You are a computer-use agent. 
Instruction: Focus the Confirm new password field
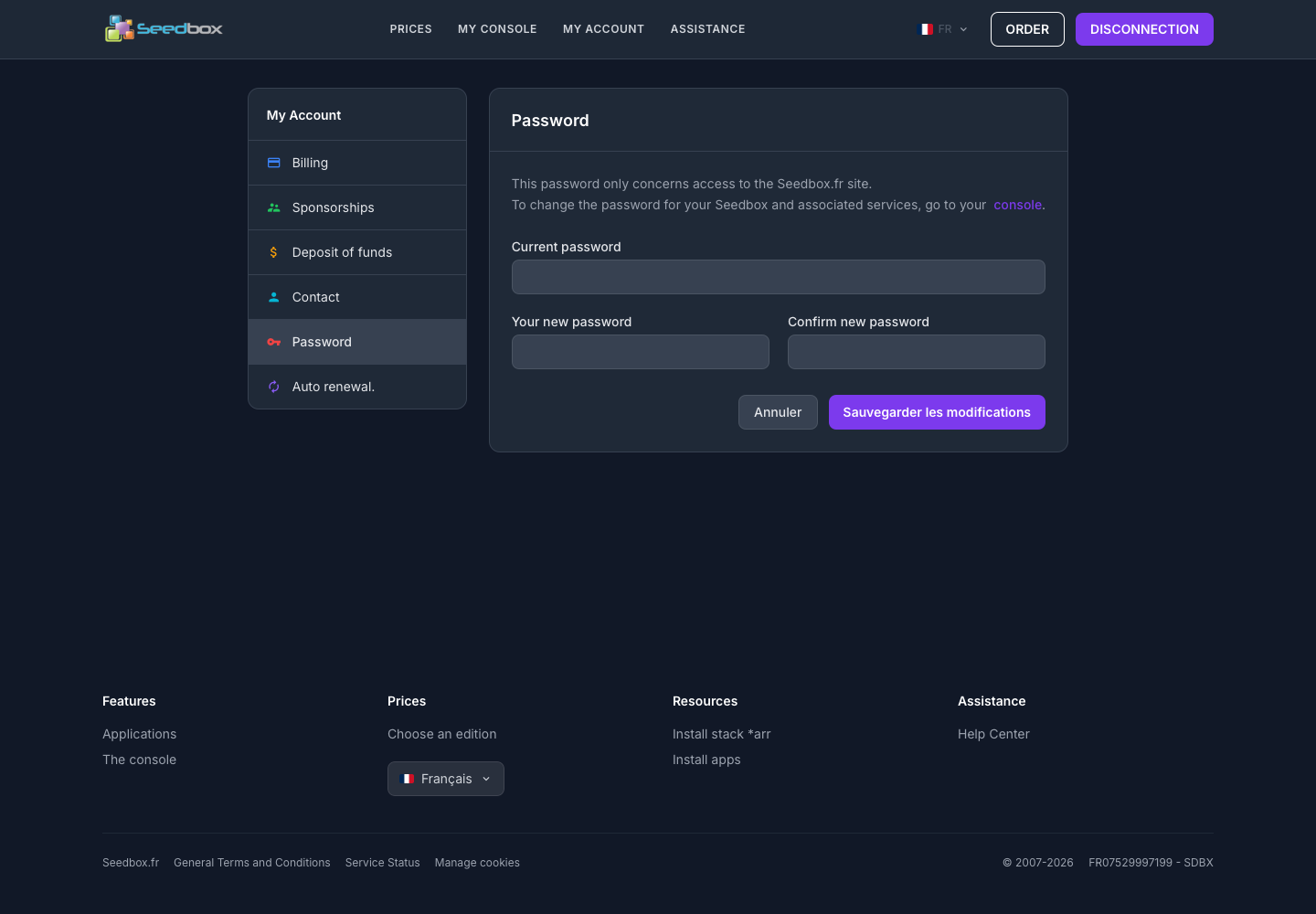point(917,352)
